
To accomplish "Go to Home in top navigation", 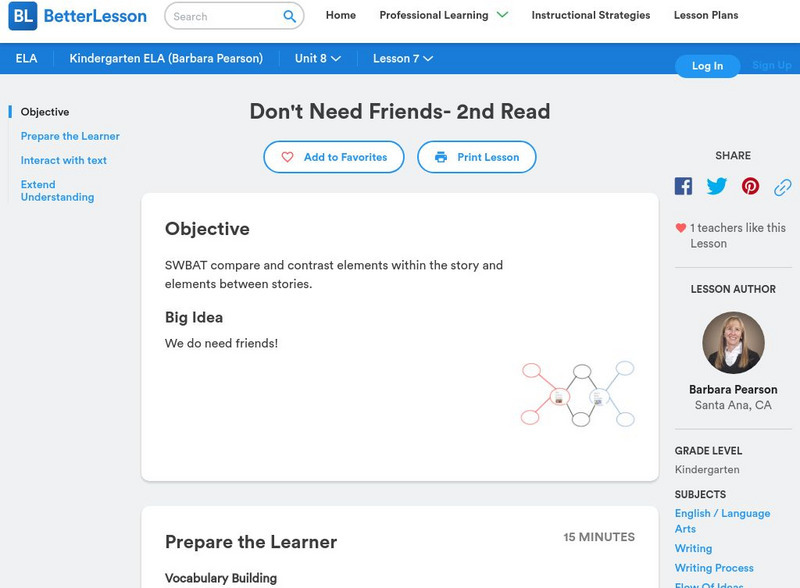I will 341,15.
